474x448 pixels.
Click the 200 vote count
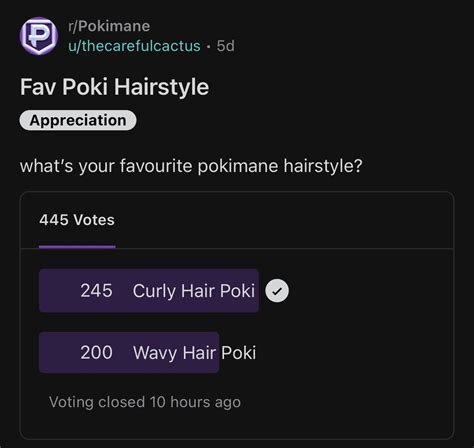point(96,352)
